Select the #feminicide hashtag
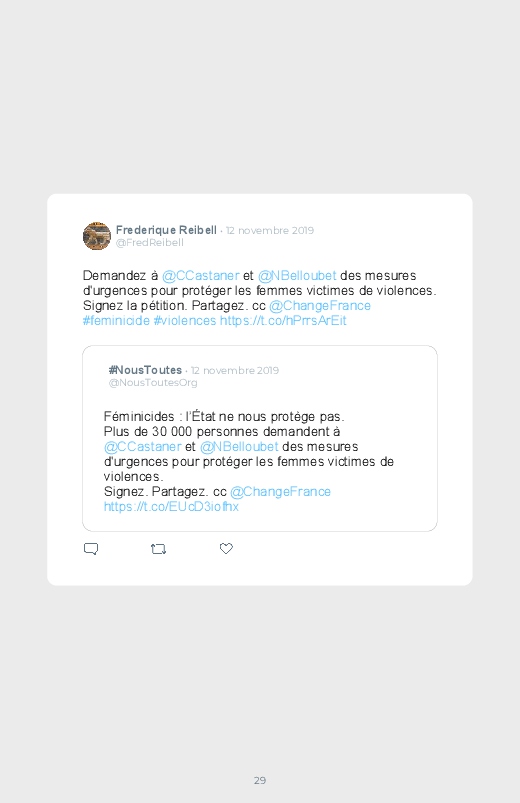The image size is (520, 803). 116,321
